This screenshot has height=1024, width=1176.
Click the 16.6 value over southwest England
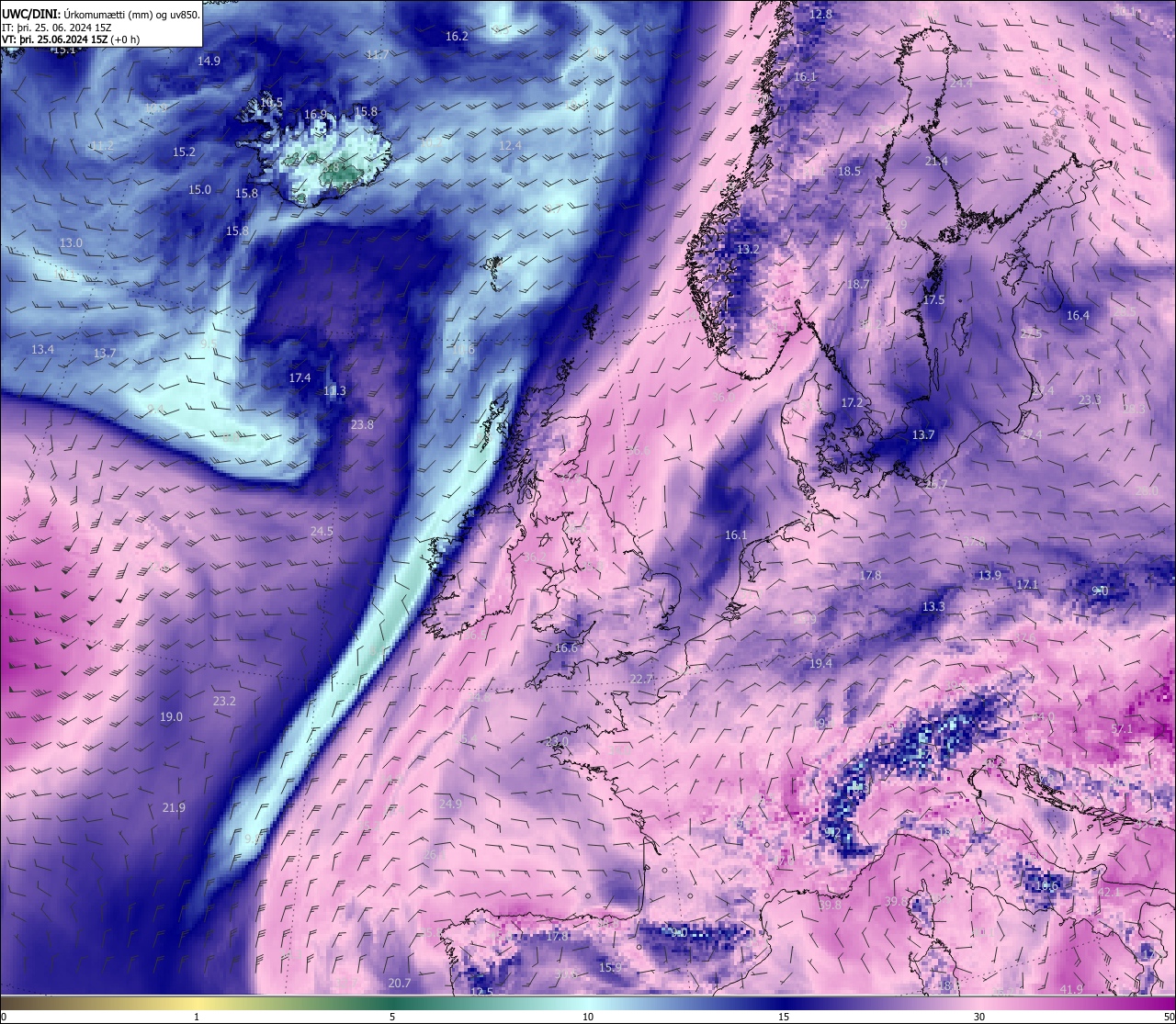pos(567,648)
